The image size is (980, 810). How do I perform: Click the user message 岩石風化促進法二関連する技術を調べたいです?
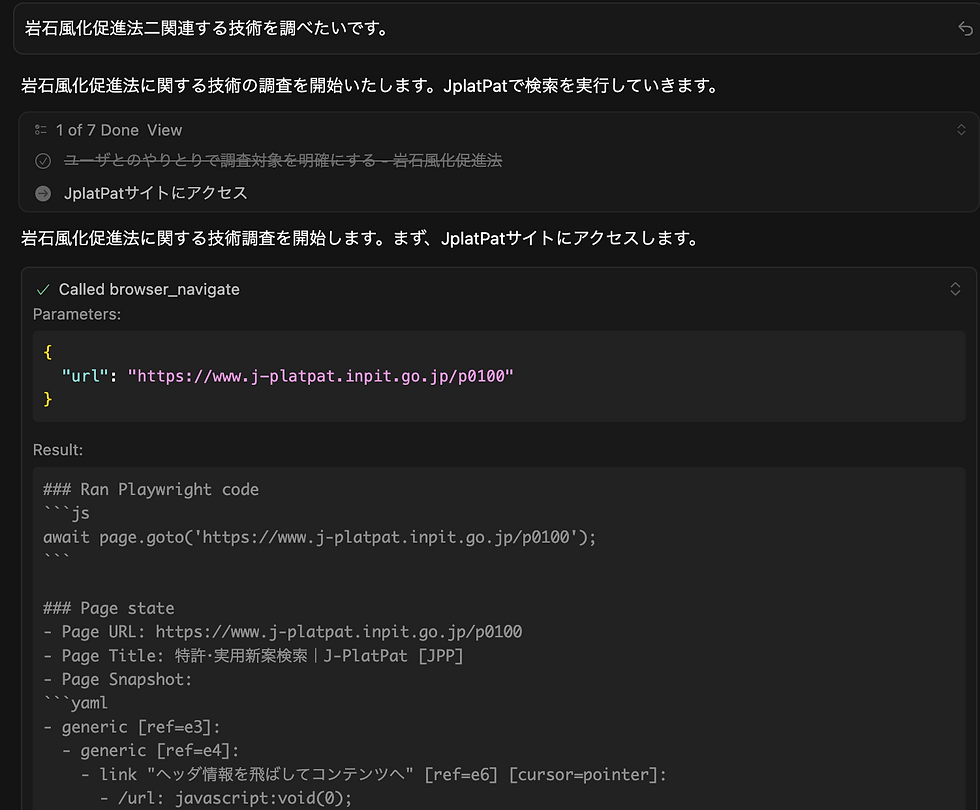[207, 28]
